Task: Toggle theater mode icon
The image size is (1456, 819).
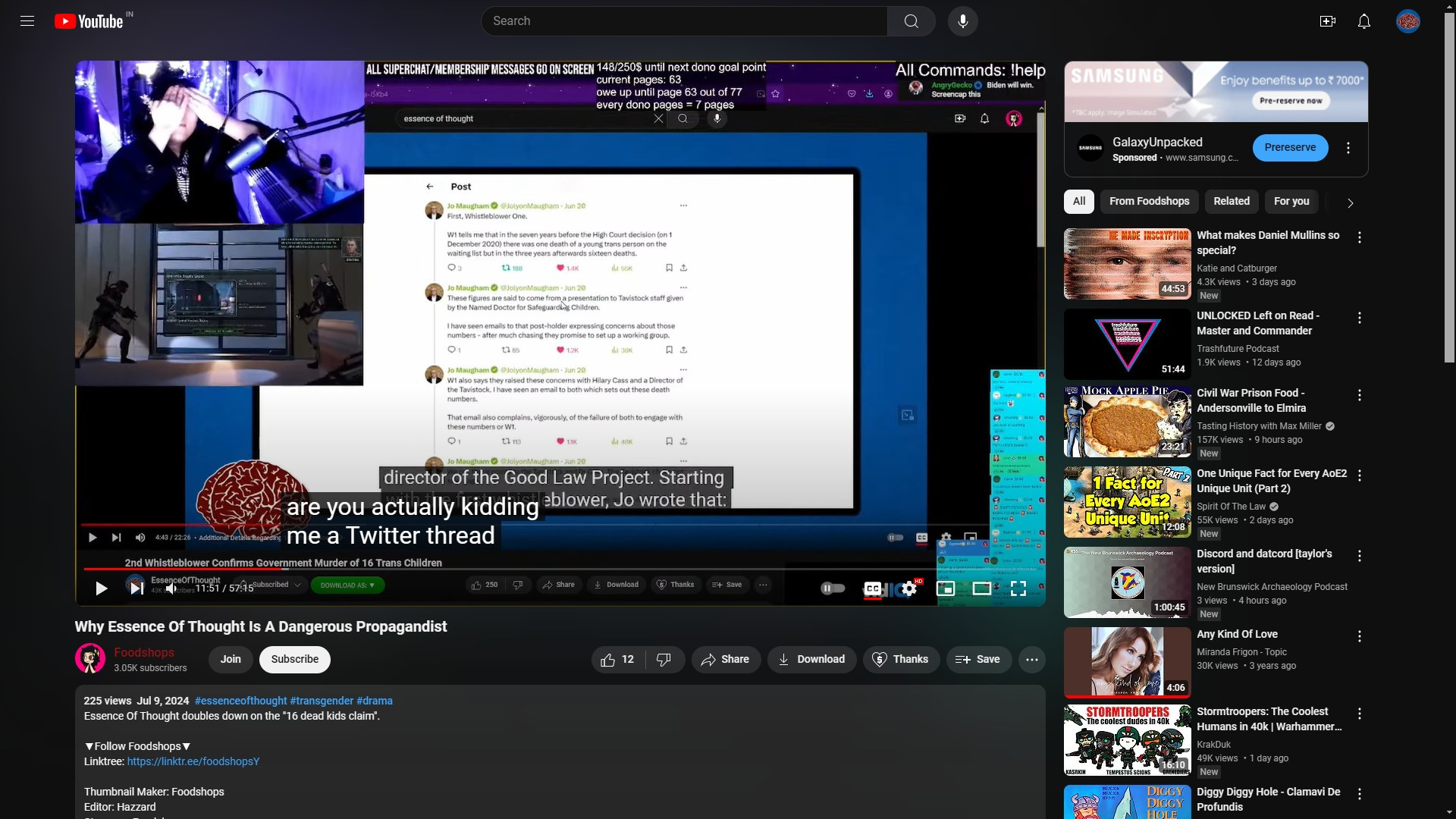Action: point(981,588)
